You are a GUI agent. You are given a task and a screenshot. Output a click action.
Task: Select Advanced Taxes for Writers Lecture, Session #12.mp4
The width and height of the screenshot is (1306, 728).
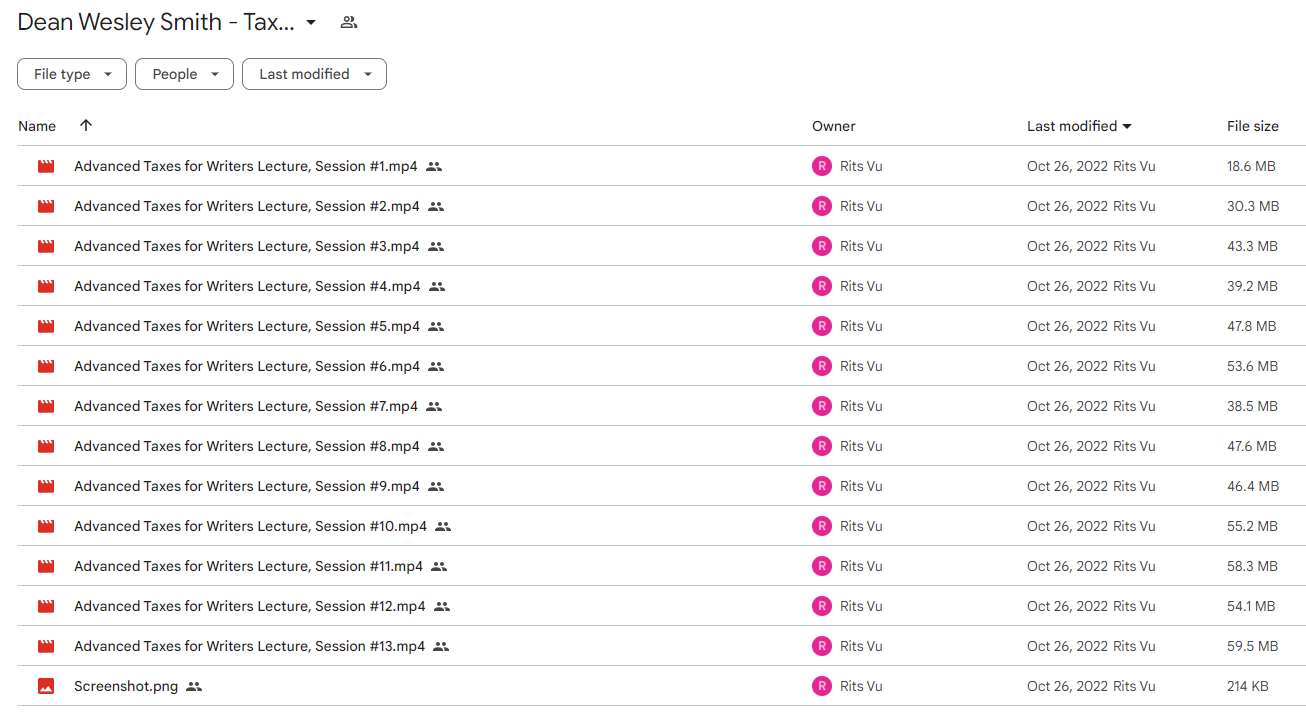tap(250, 606)
